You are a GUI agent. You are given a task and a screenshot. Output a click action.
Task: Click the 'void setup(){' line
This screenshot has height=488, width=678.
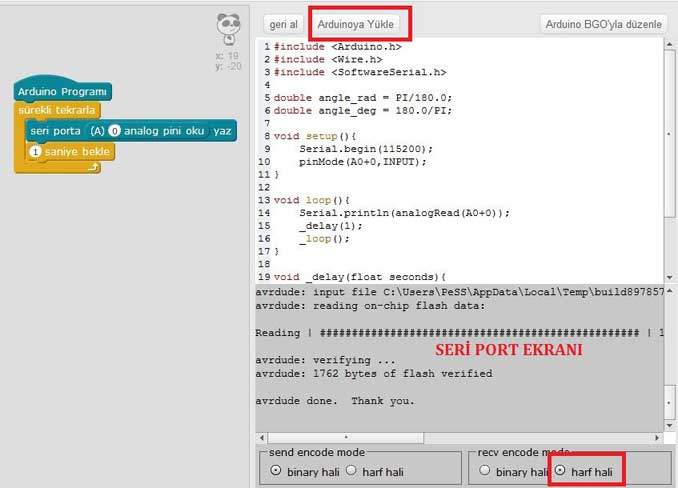coord(315,136)
